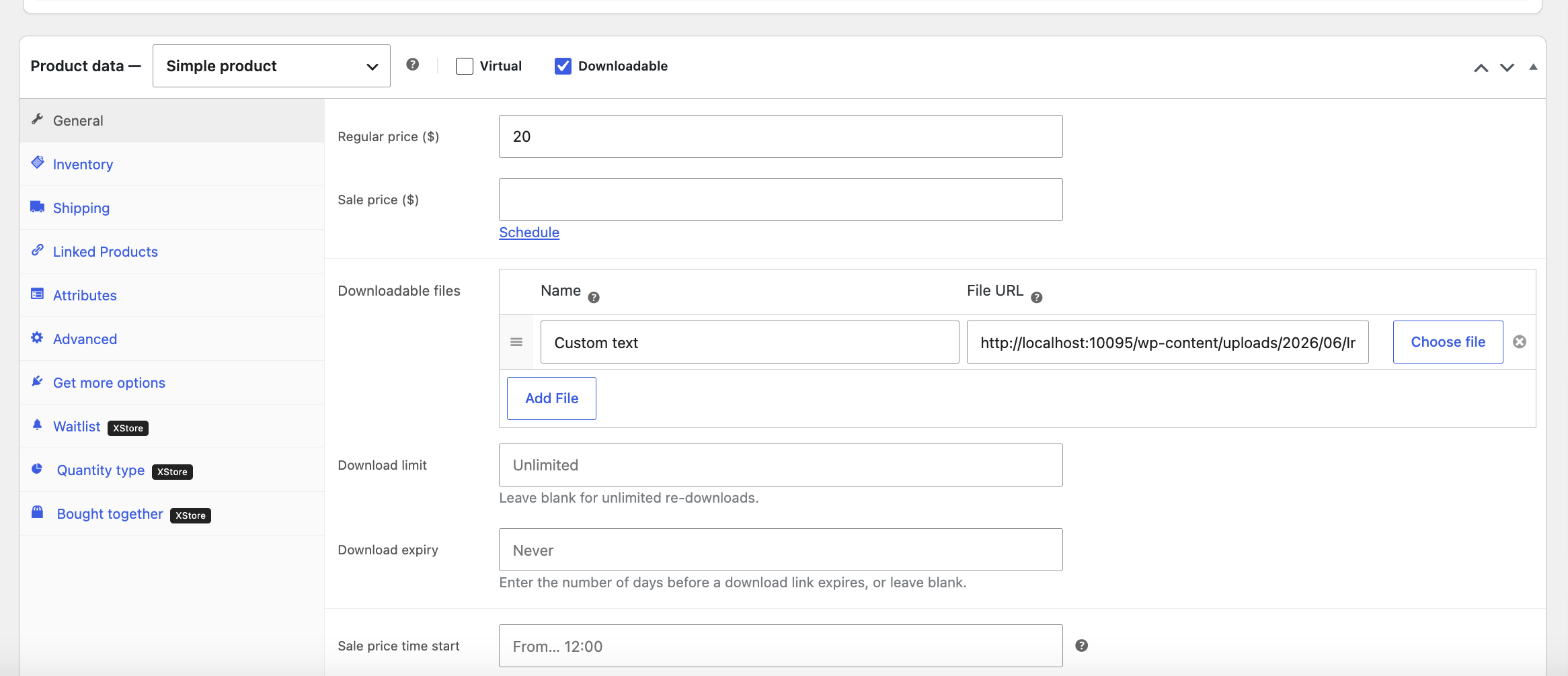Click the Name column help tooltip icon
This screenshot has width=1568, height=676.
pyautogui.click(x=594, y=298)
